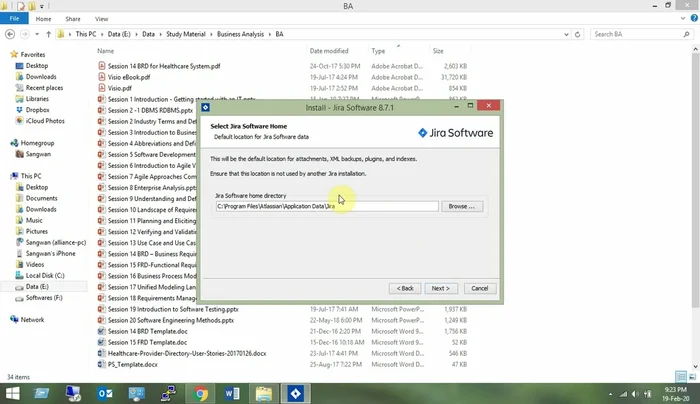Open Favorites in navigation pane
Screen dimensions: 700x404
pos(33,54)
